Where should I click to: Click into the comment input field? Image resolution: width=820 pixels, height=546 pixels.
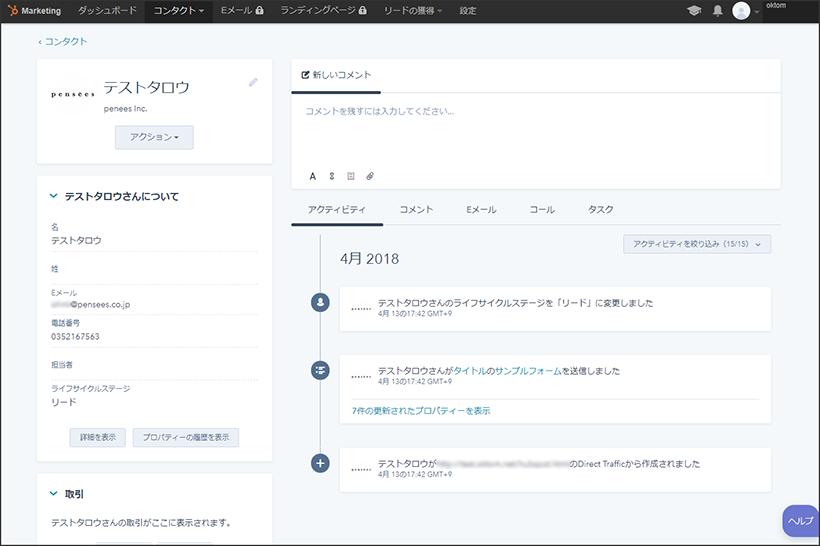(x=536, y=132)
